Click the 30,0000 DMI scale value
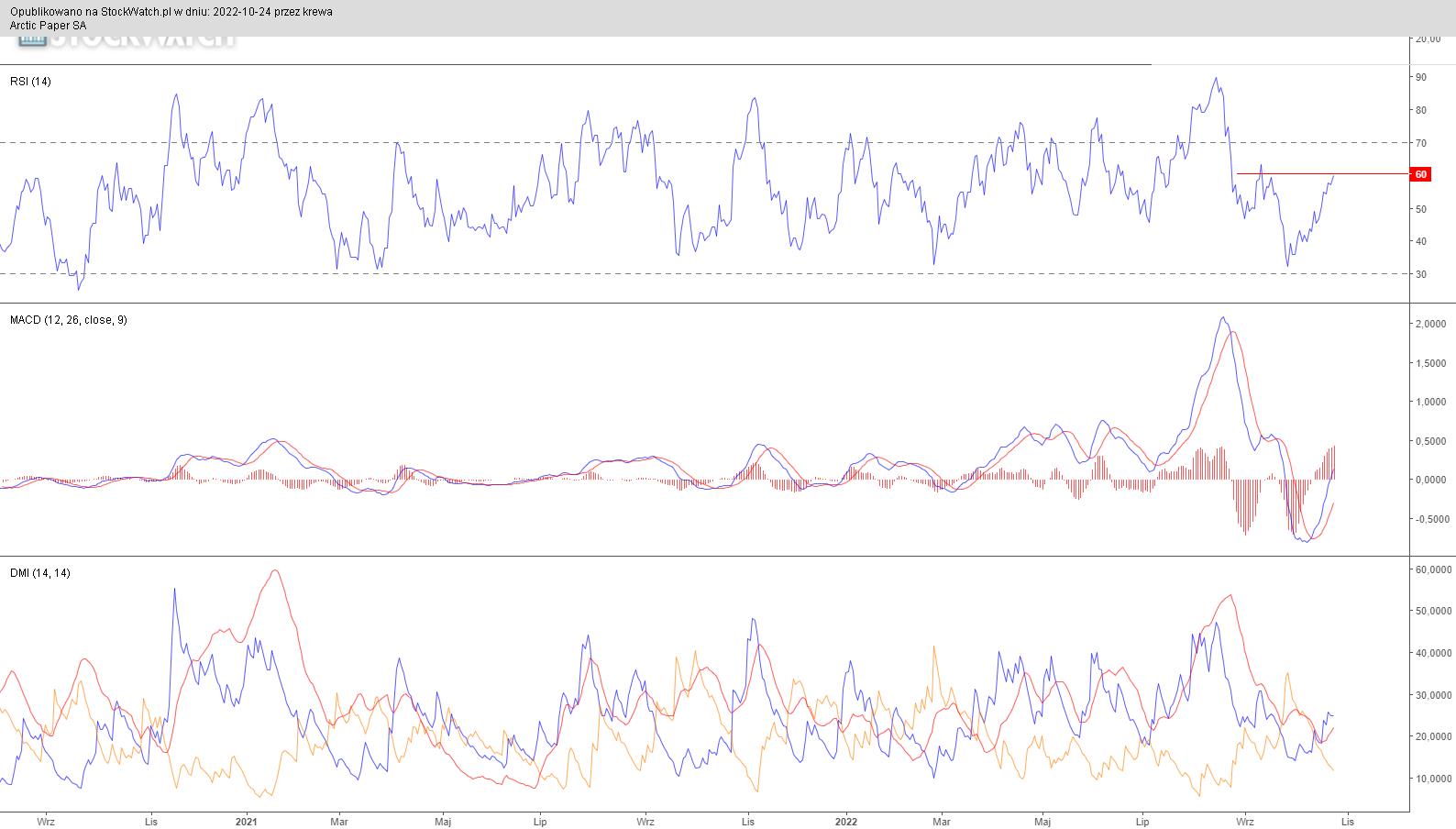 1433,695
